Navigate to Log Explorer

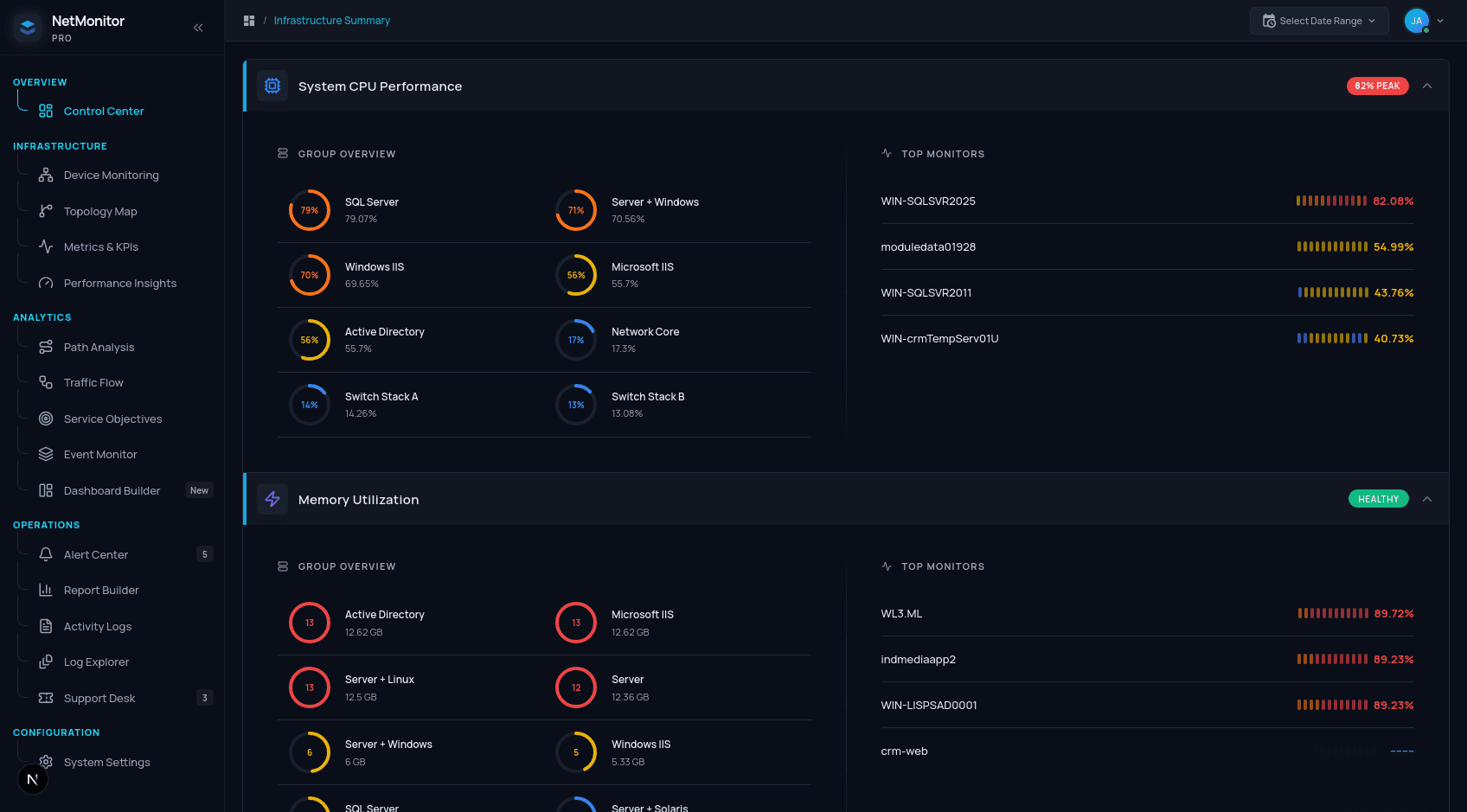[x=96, y=662]
